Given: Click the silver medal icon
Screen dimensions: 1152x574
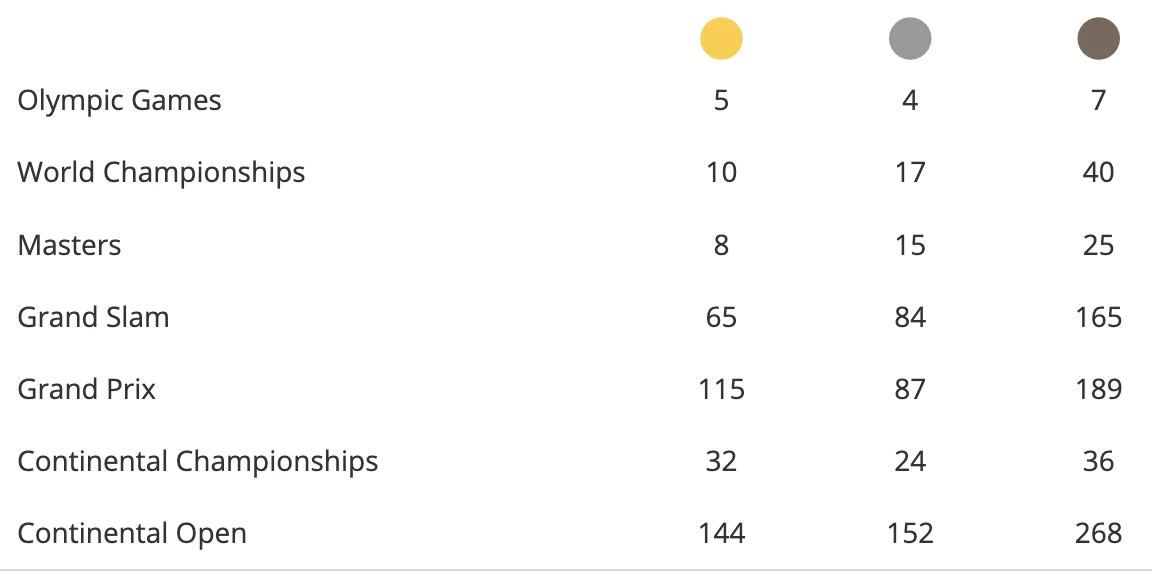Looking at the screenshot, I should coord(910,40).
